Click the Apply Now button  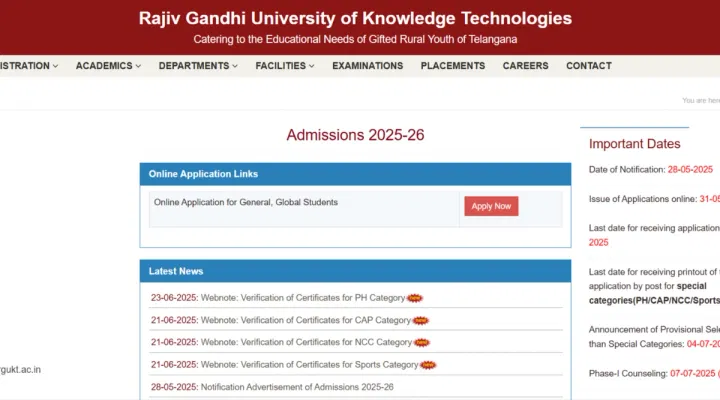[491, 206]
